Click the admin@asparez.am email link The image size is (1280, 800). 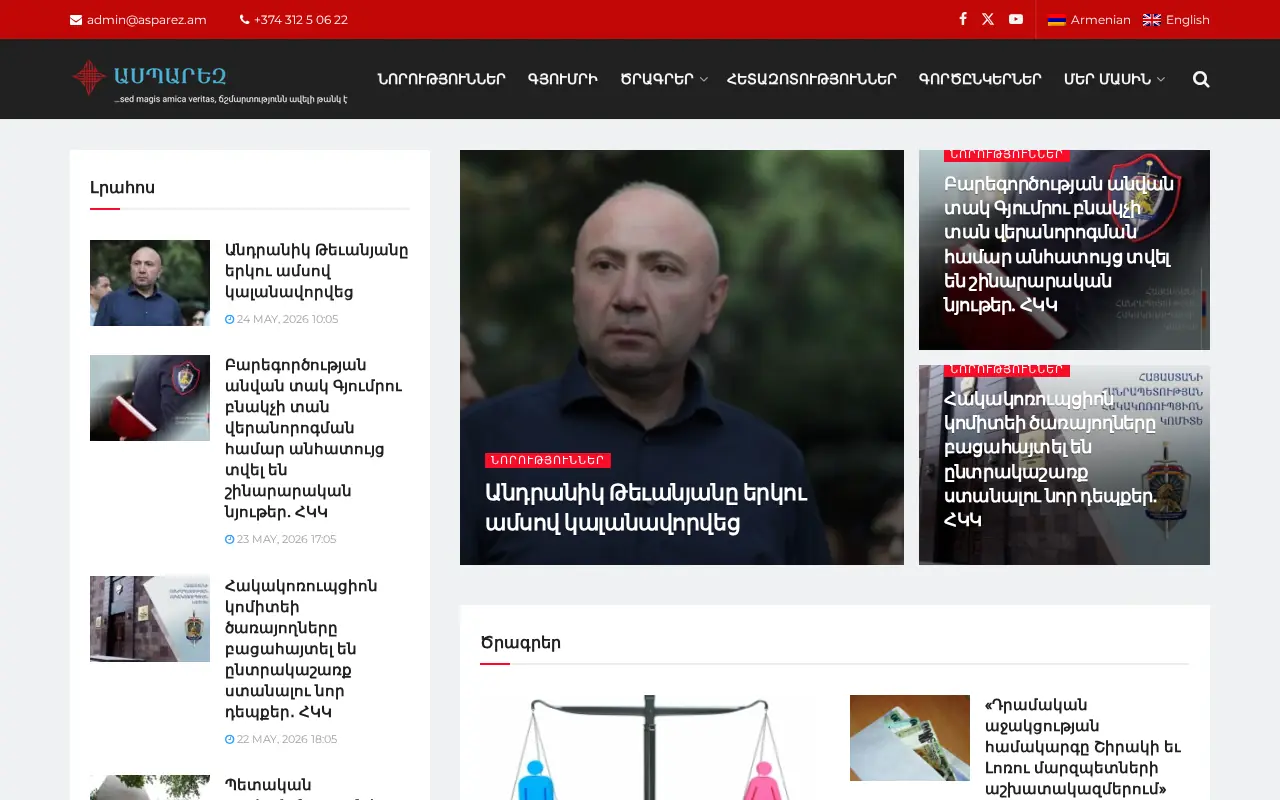pyautogui.click(x=146, y=20)
